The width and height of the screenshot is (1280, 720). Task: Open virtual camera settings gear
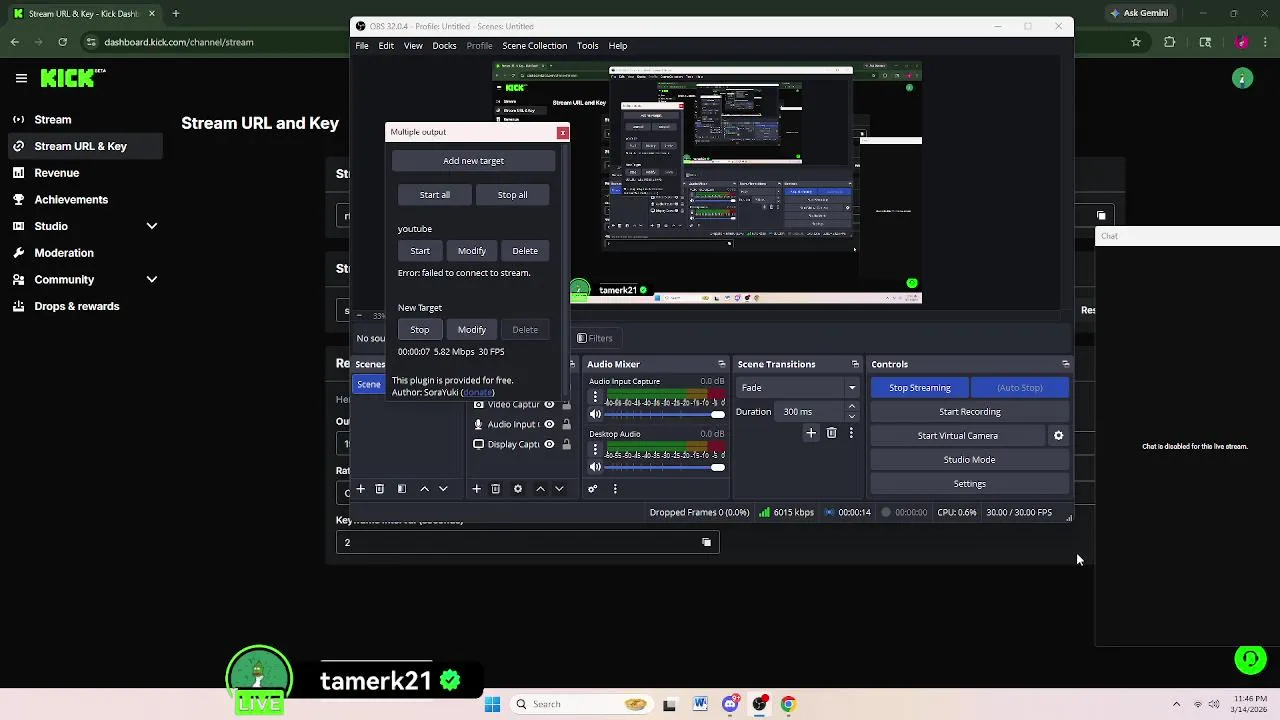click(1058, 436)
